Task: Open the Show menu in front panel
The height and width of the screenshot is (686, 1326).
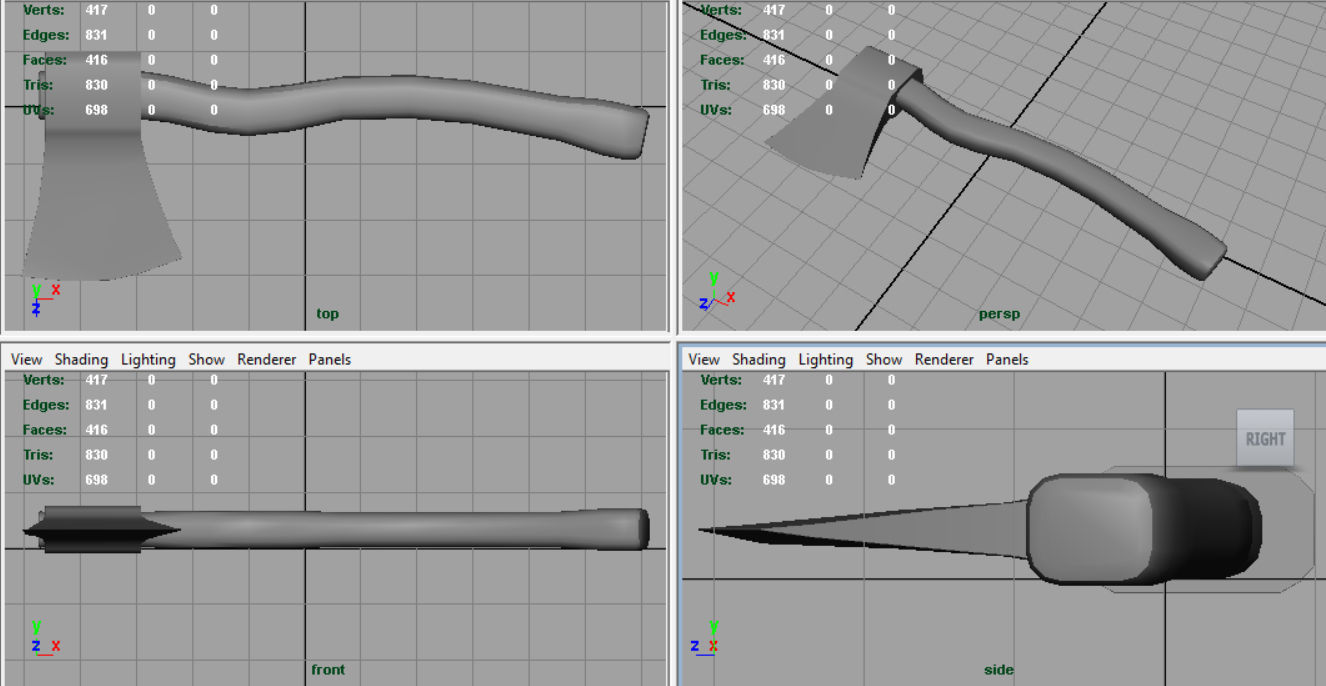Action: tap(206, 359)
